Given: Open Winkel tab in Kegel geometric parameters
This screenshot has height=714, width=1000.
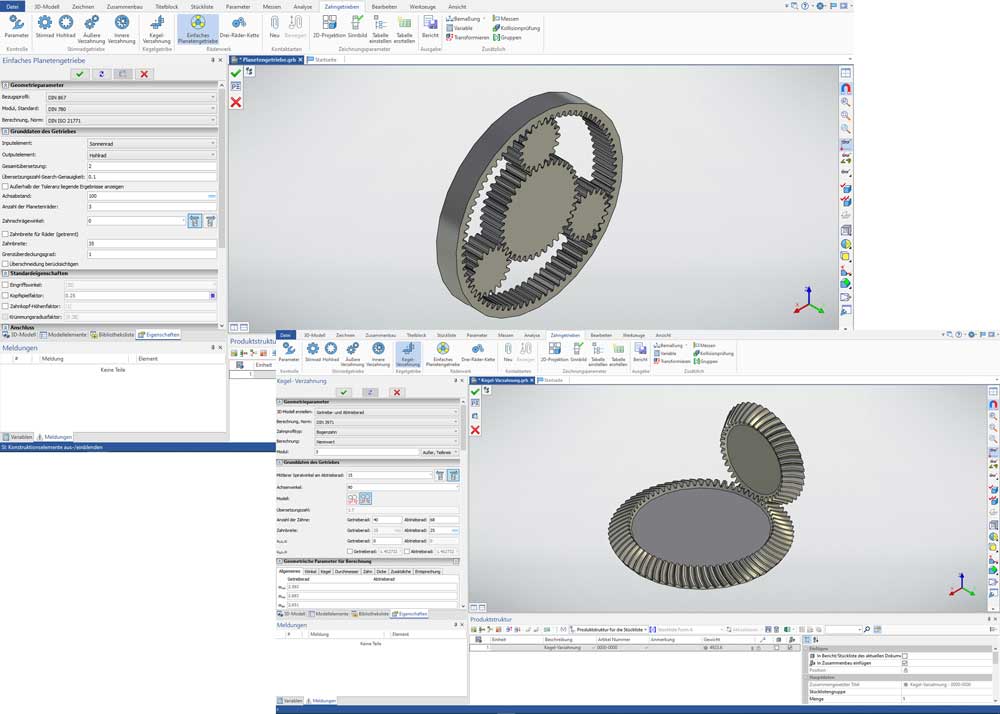Looking at the screenshot, I should (x=310, y=572).
